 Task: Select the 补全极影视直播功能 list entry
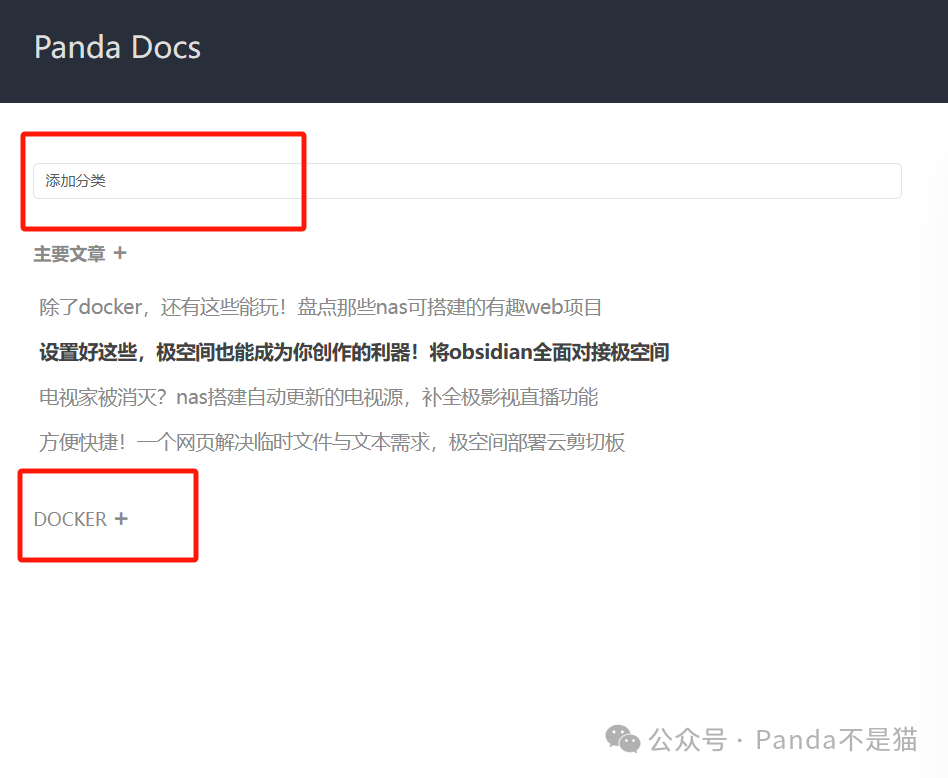(x=319, y=397)
